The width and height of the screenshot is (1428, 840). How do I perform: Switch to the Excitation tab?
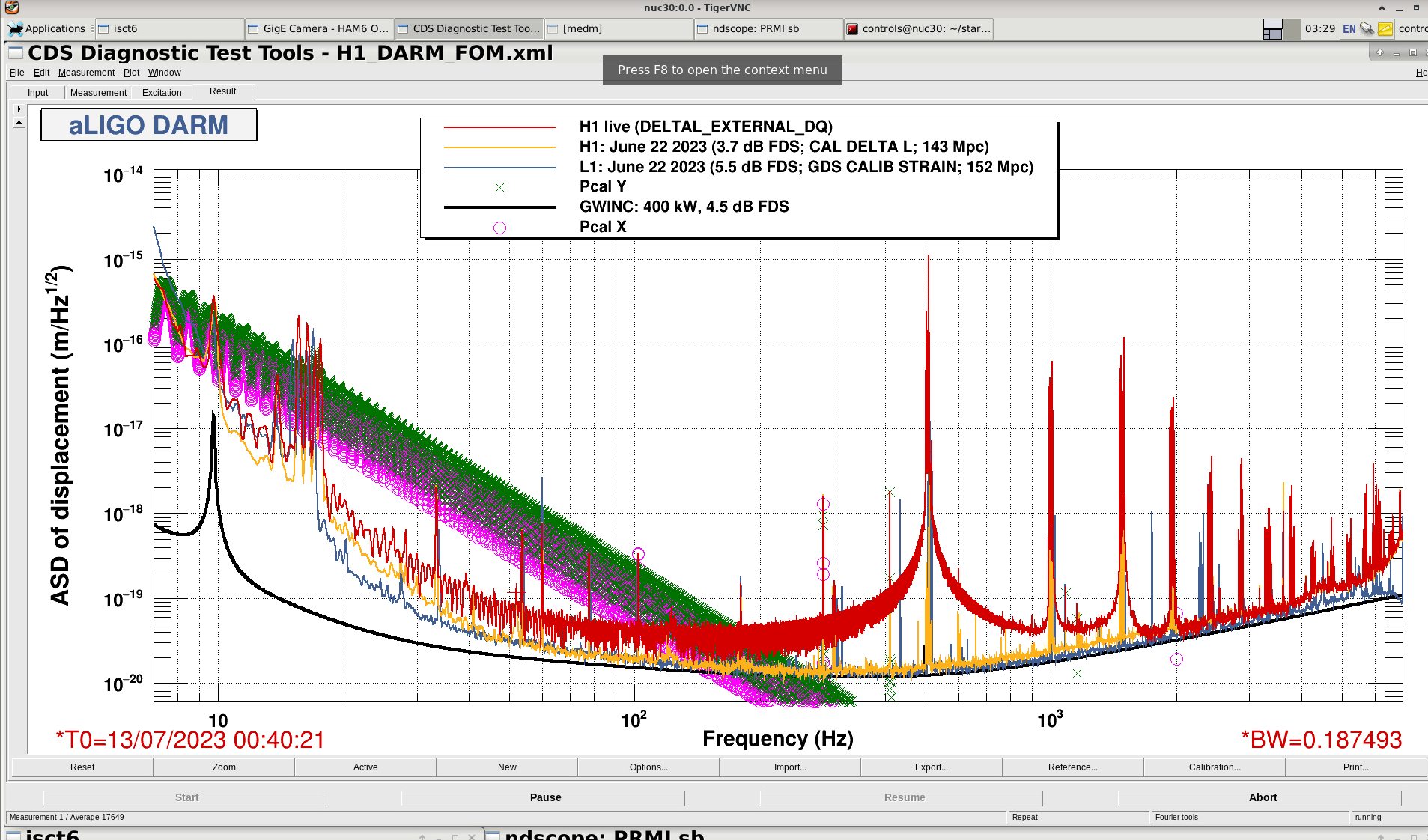[x=162, y=92]
